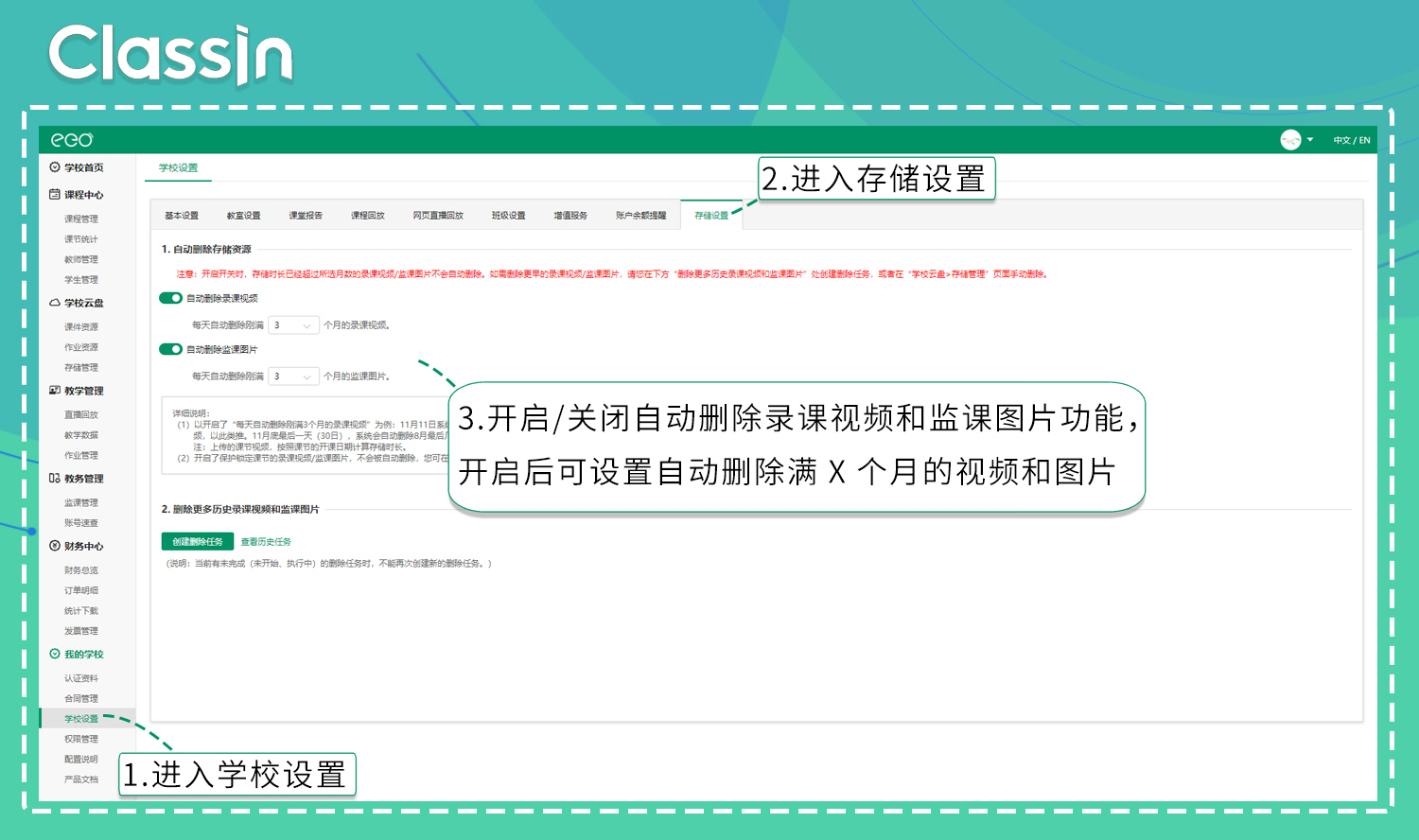The width and height of the screenshot is (1419, 840).
Task: Click the red 注意 warning text
Action: (612, 274)
